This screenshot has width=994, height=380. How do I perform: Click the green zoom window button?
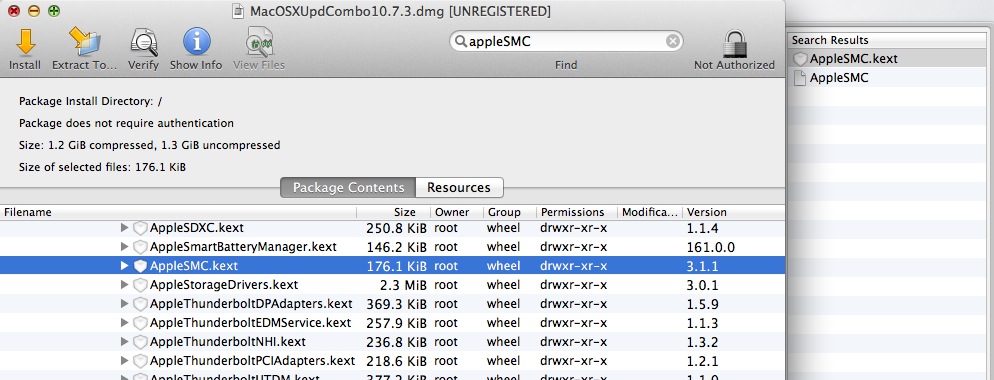point(55,11)
